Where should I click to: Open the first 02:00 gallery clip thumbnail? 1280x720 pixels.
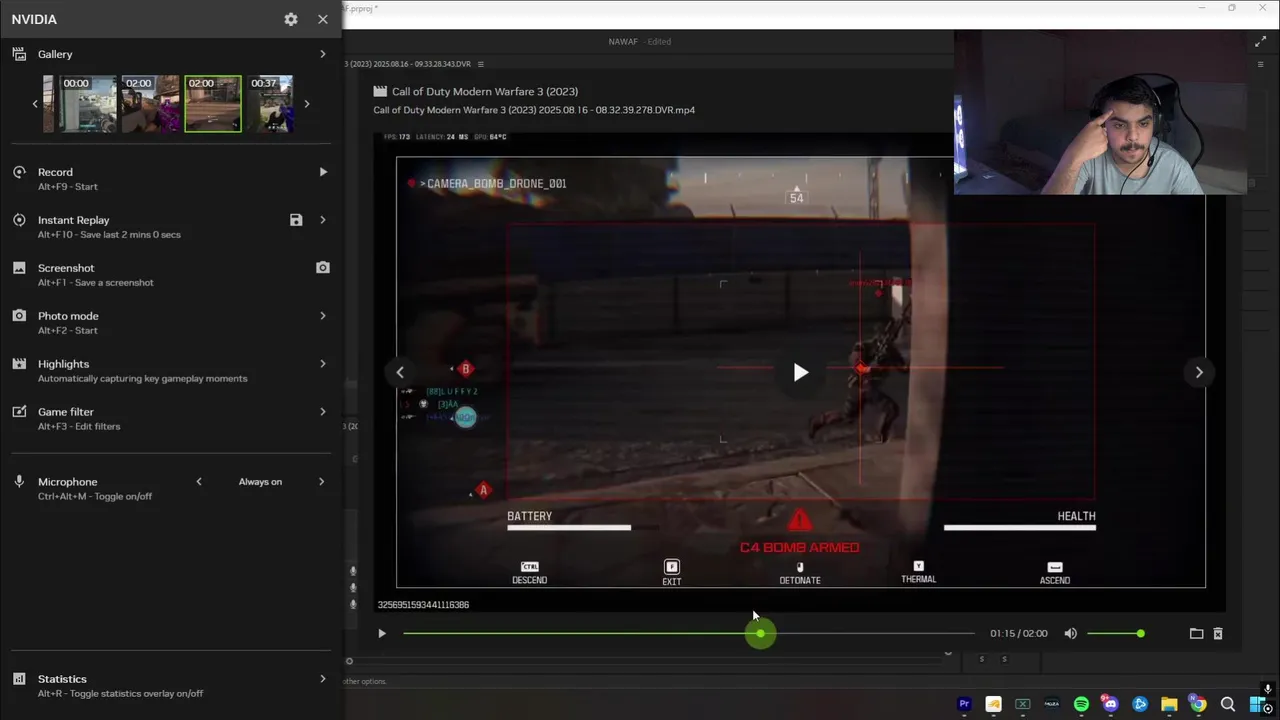tap(151, 104)
